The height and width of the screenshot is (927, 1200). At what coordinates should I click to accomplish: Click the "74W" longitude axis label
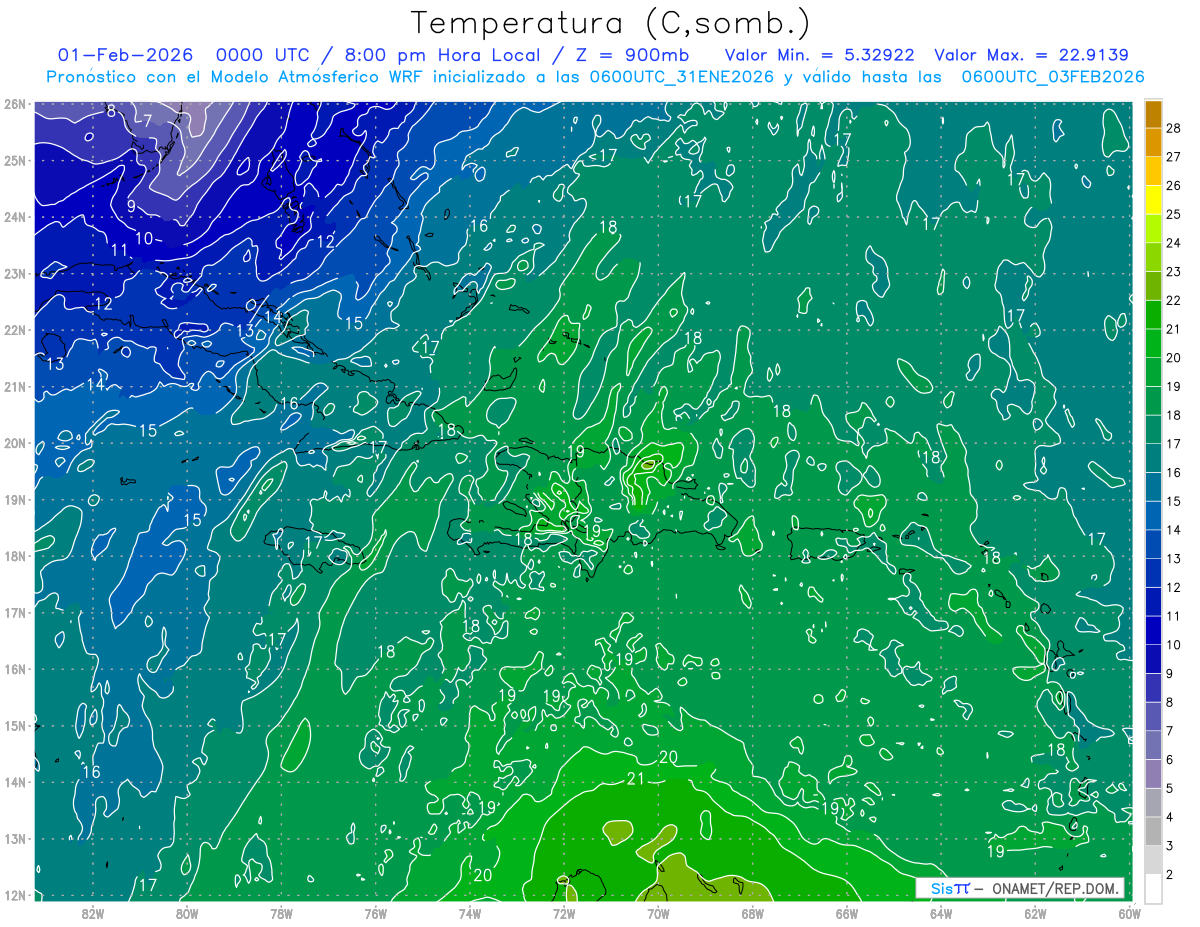(x=470, y=912)
